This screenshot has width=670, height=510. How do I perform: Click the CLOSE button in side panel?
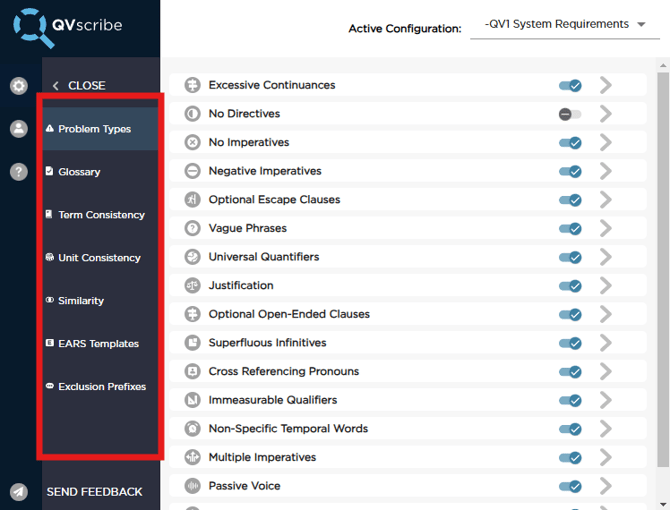(x=79, y=86)
